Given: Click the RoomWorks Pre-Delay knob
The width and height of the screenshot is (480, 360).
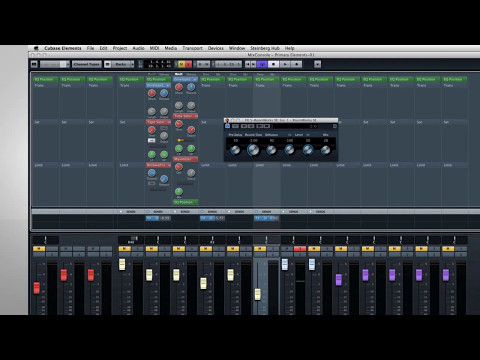Looking at the screenshot, I should tap(235, 150).
